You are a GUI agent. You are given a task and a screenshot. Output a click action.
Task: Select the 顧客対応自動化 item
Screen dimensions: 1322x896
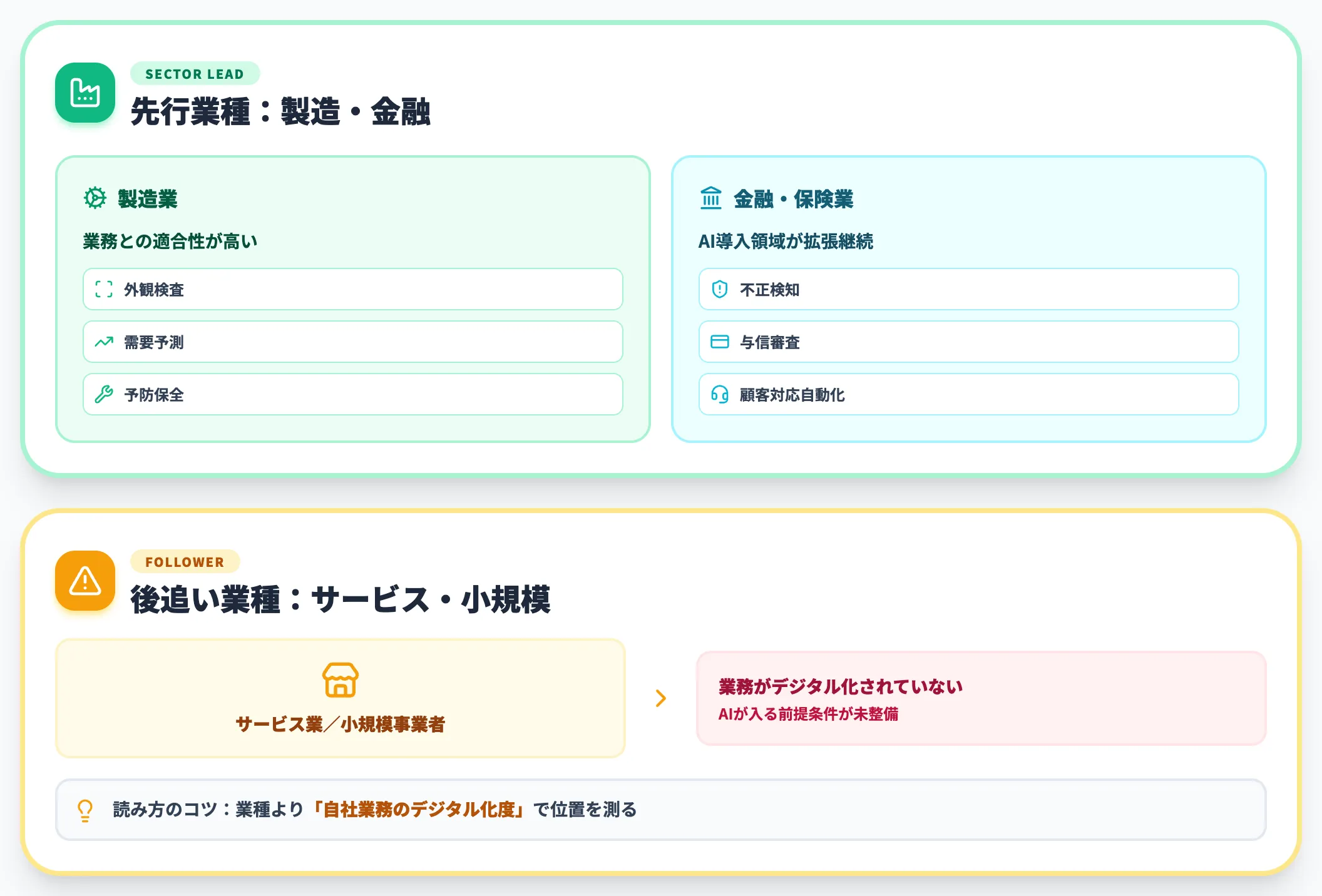(x=969, y=394)
